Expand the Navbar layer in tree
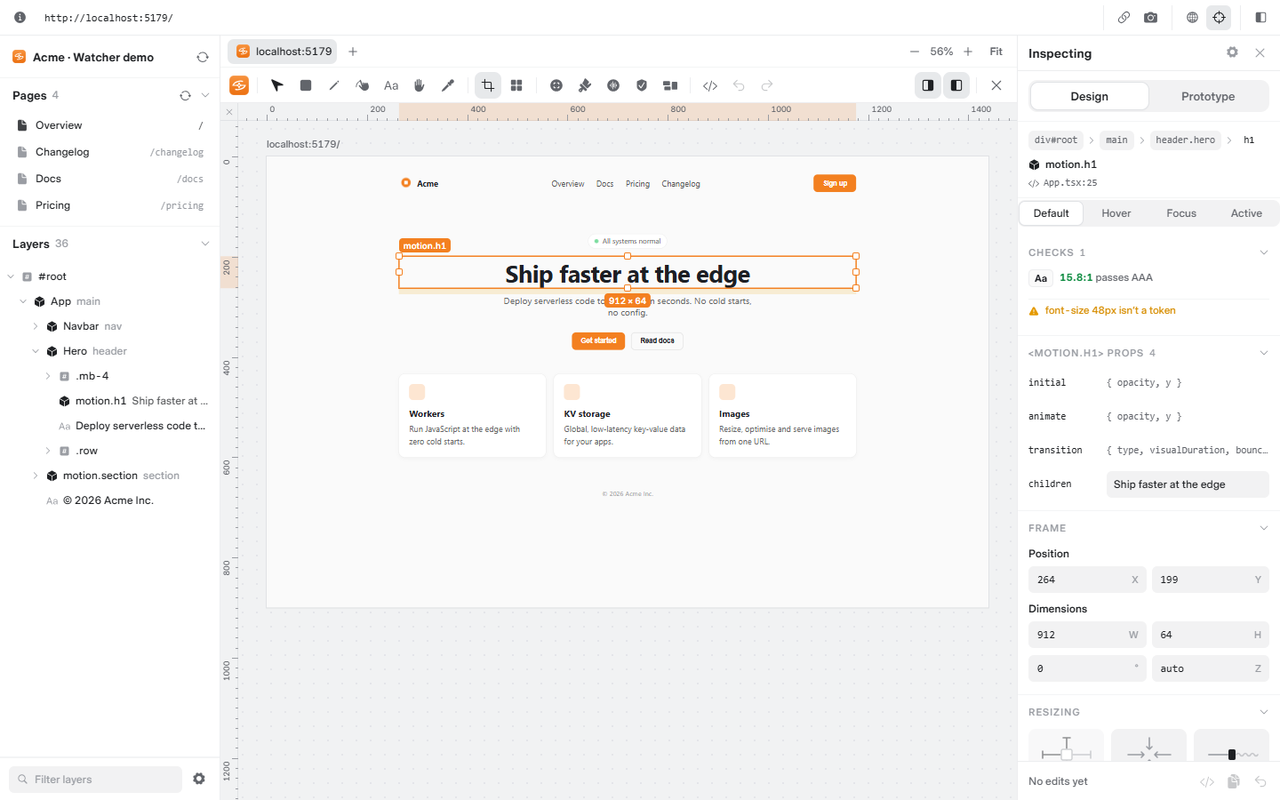The width and height of the screenshot is (1280, 800). (x=36, y=326)
